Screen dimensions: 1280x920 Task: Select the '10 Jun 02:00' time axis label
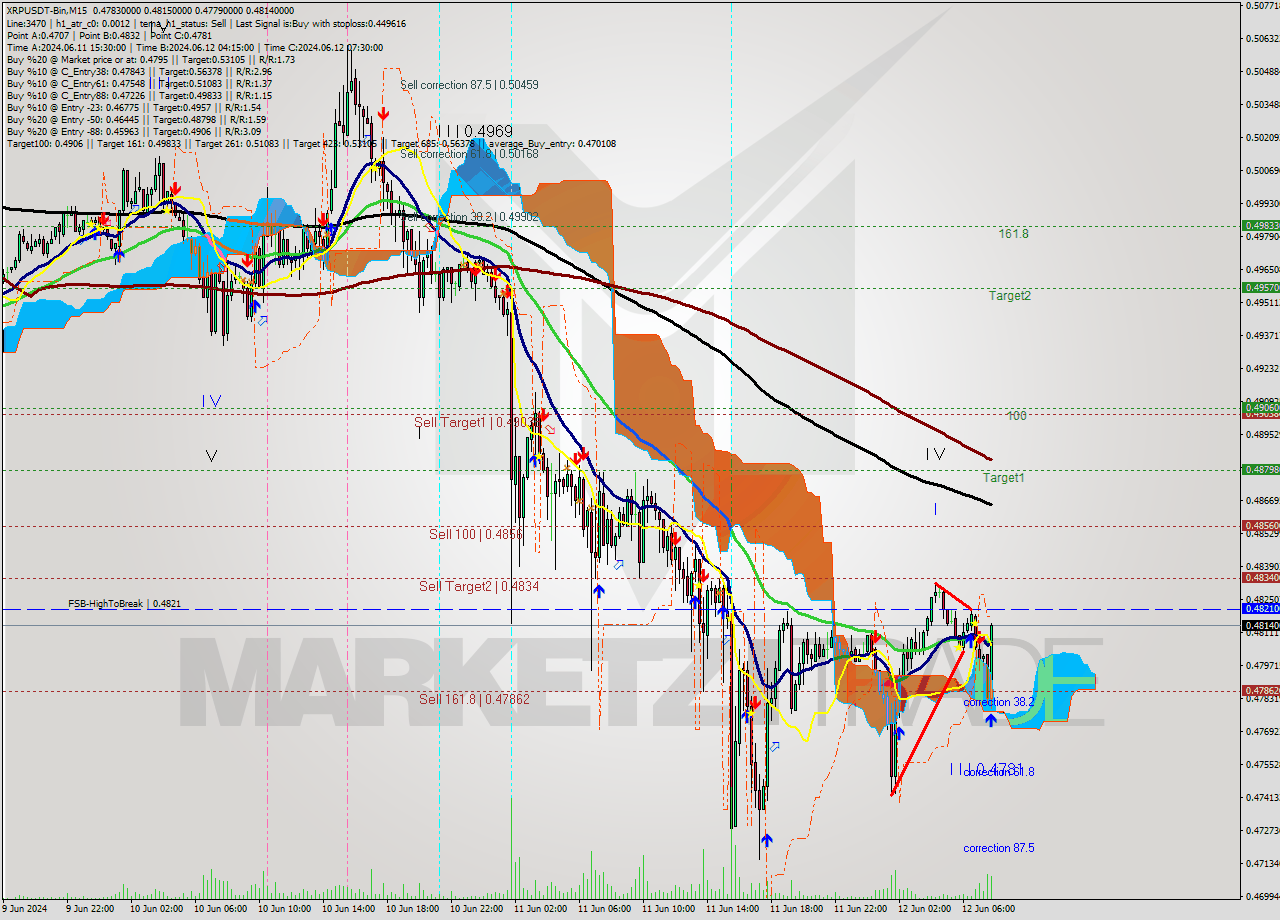click(x=155, y=909)
